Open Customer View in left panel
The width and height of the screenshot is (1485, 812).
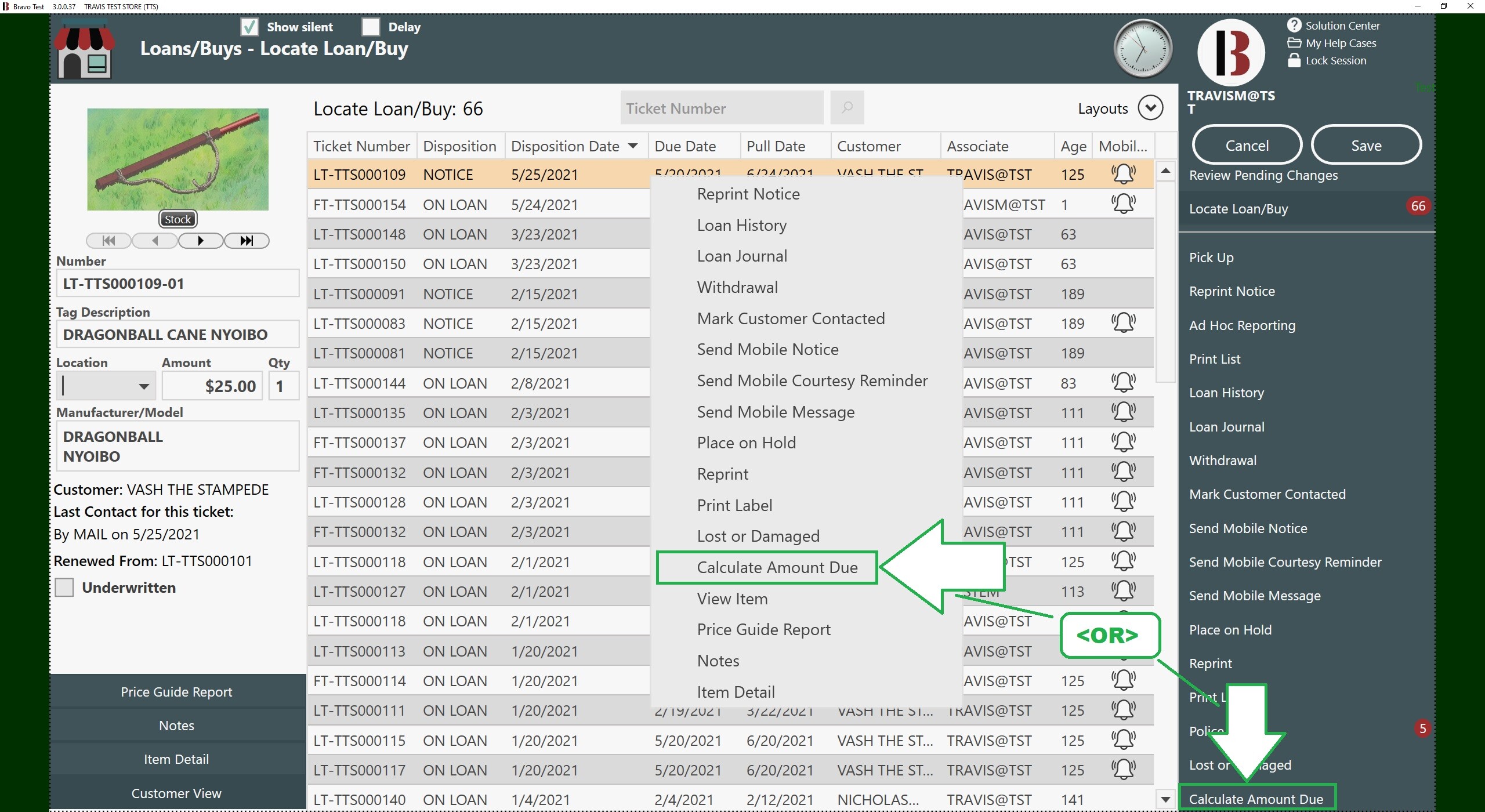pos(176,793)
